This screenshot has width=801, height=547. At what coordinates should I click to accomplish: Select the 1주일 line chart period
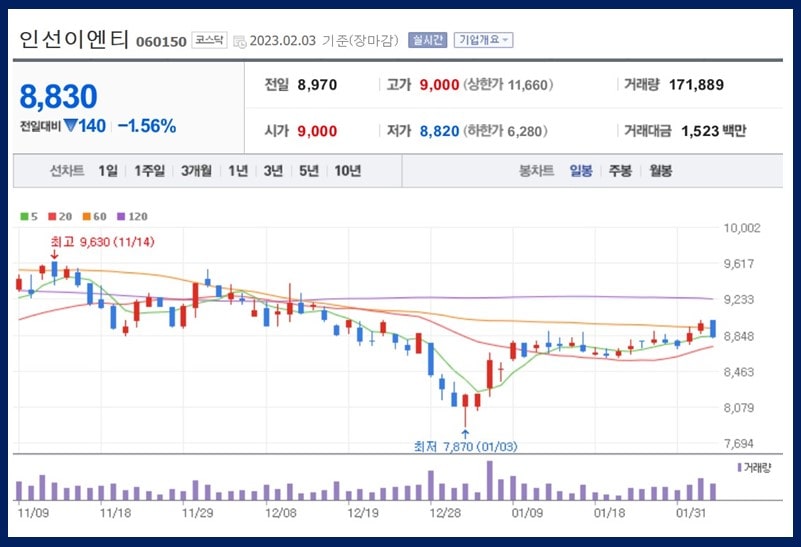tap(150, 171)
